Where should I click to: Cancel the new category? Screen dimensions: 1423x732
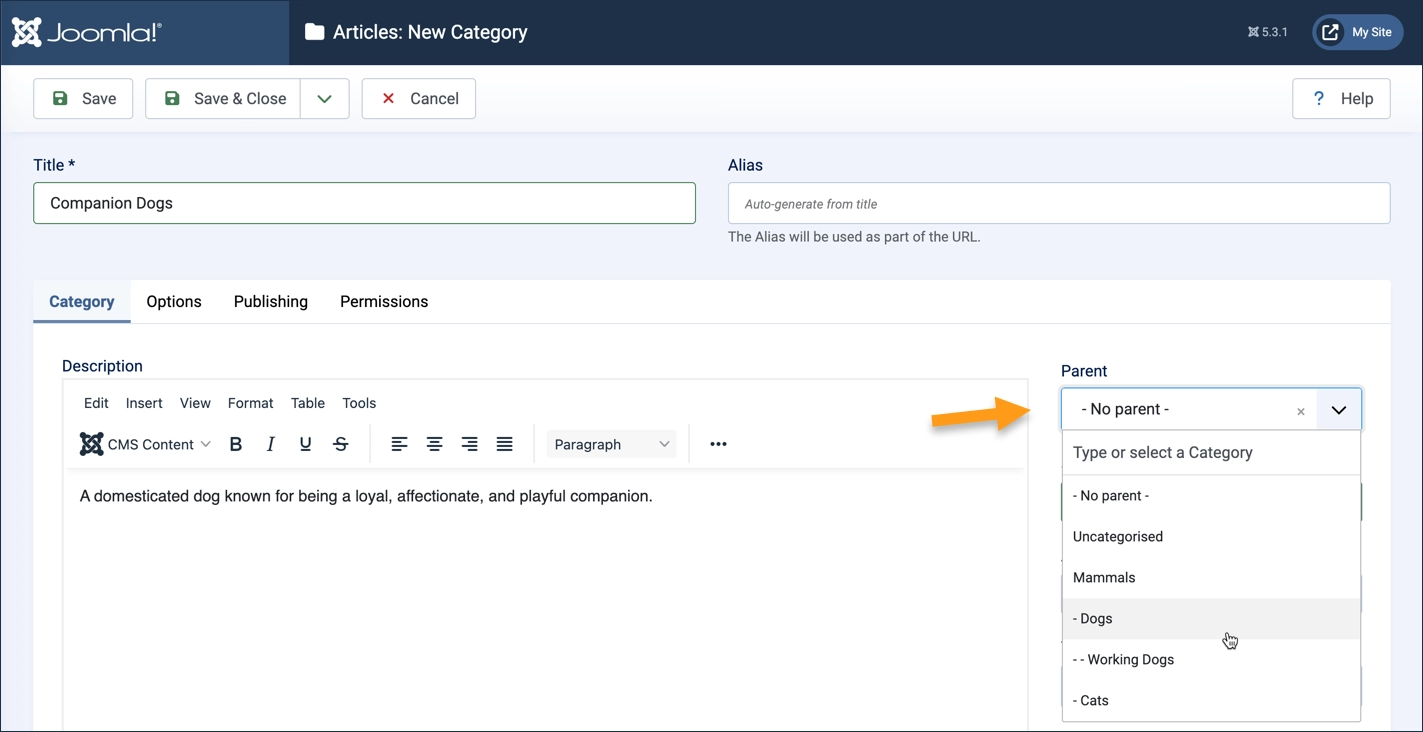pos(418,98)
